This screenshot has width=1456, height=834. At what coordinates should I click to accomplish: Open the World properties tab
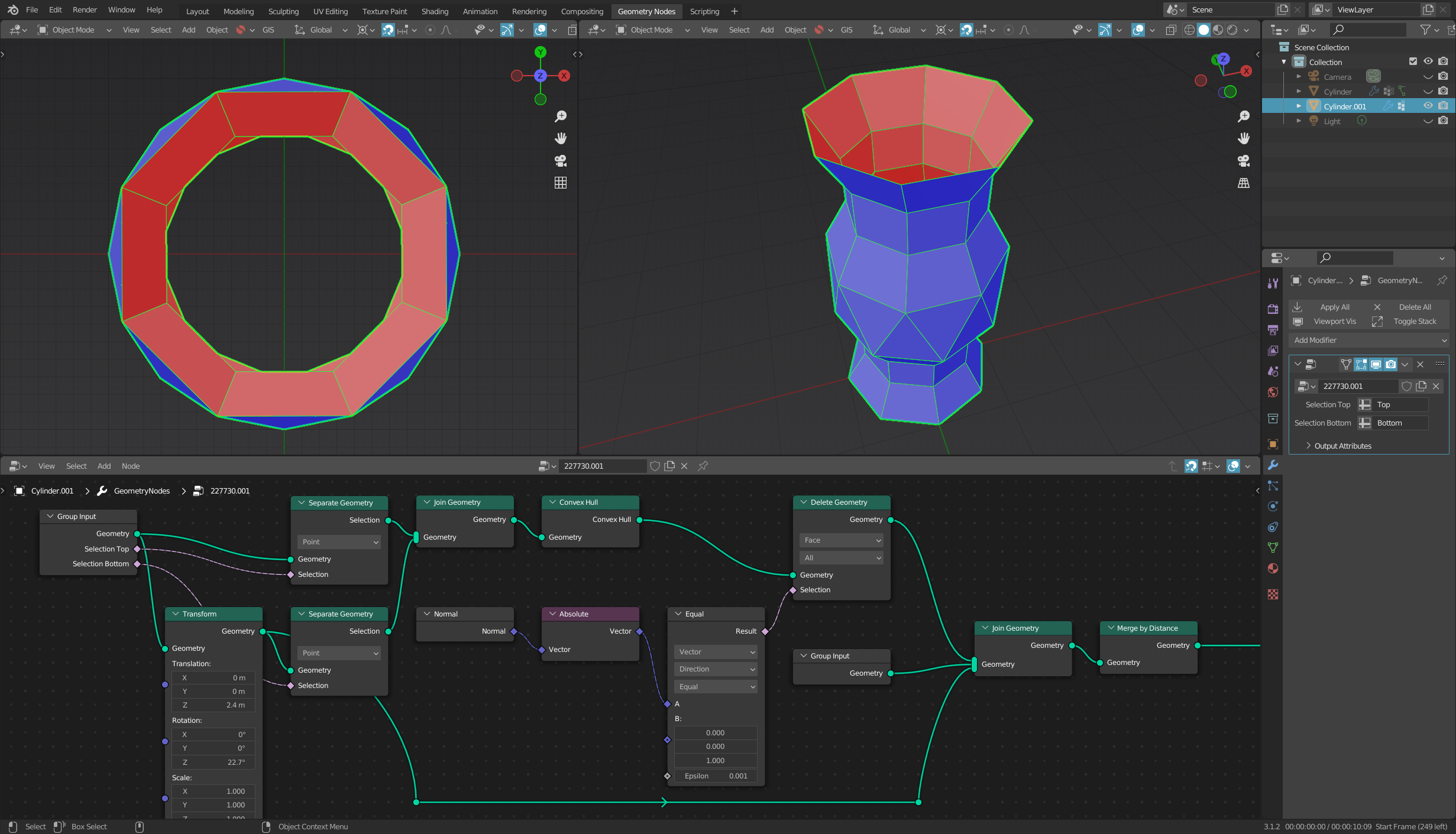pyautogui.click(x=1273, y=392)
